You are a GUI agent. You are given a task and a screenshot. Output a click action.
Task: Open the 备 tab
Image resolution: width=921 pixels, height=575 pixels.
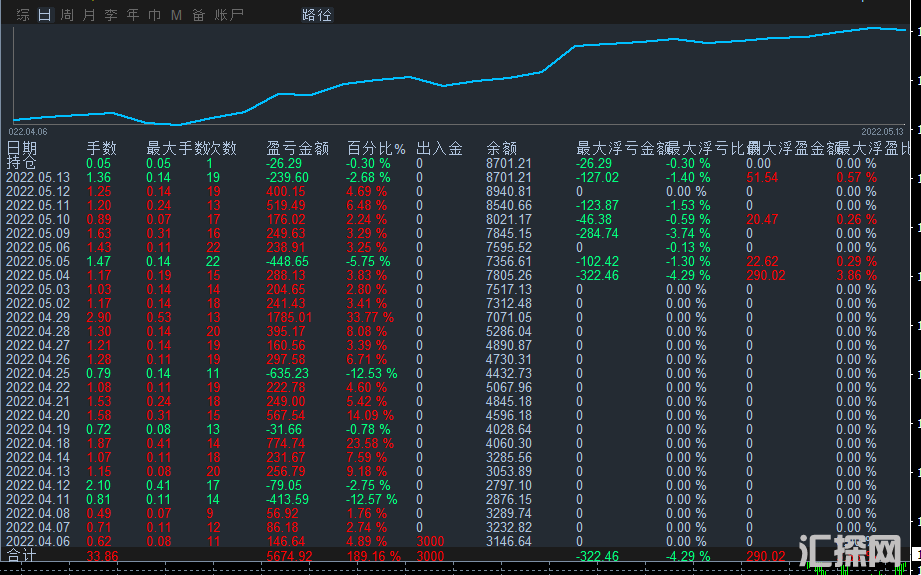(x=199, y=15)
